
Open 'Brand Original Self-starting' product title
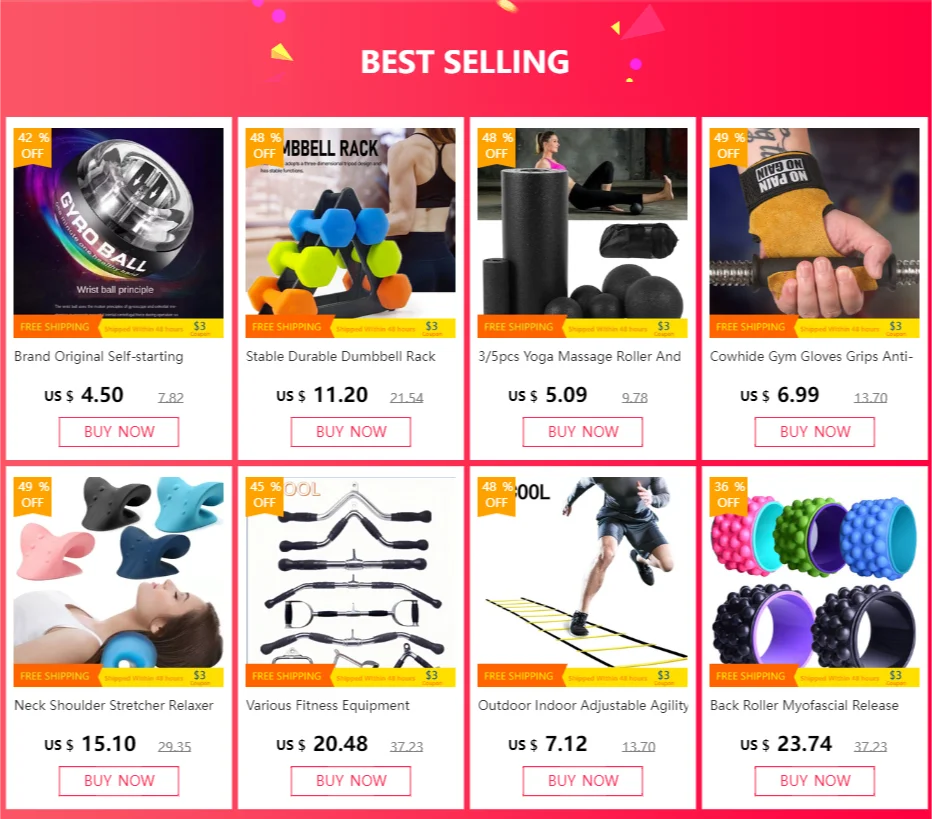click(99, 357)
